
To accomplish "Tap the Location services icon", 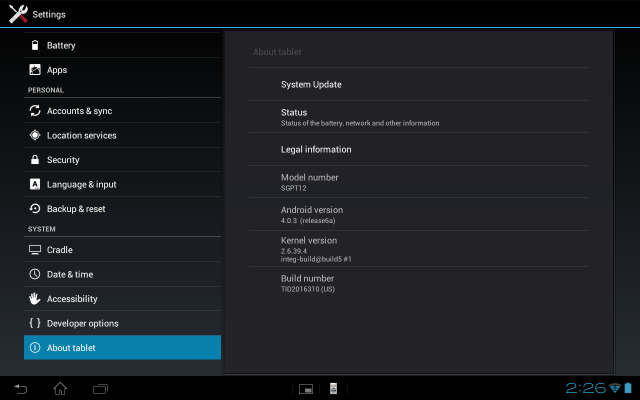I will click(x=35, y=135).
